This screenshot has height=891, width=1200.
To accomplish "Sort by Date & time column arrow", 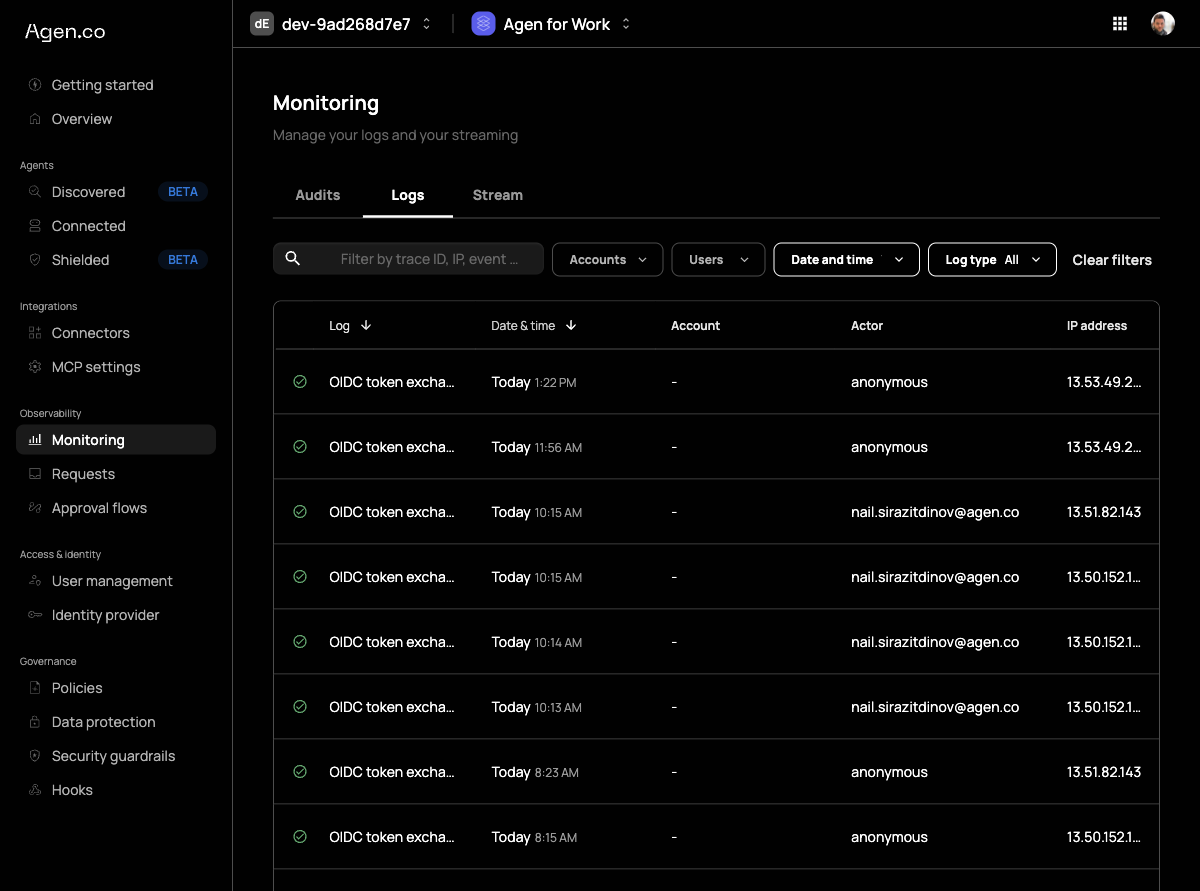I will [571, 325].
